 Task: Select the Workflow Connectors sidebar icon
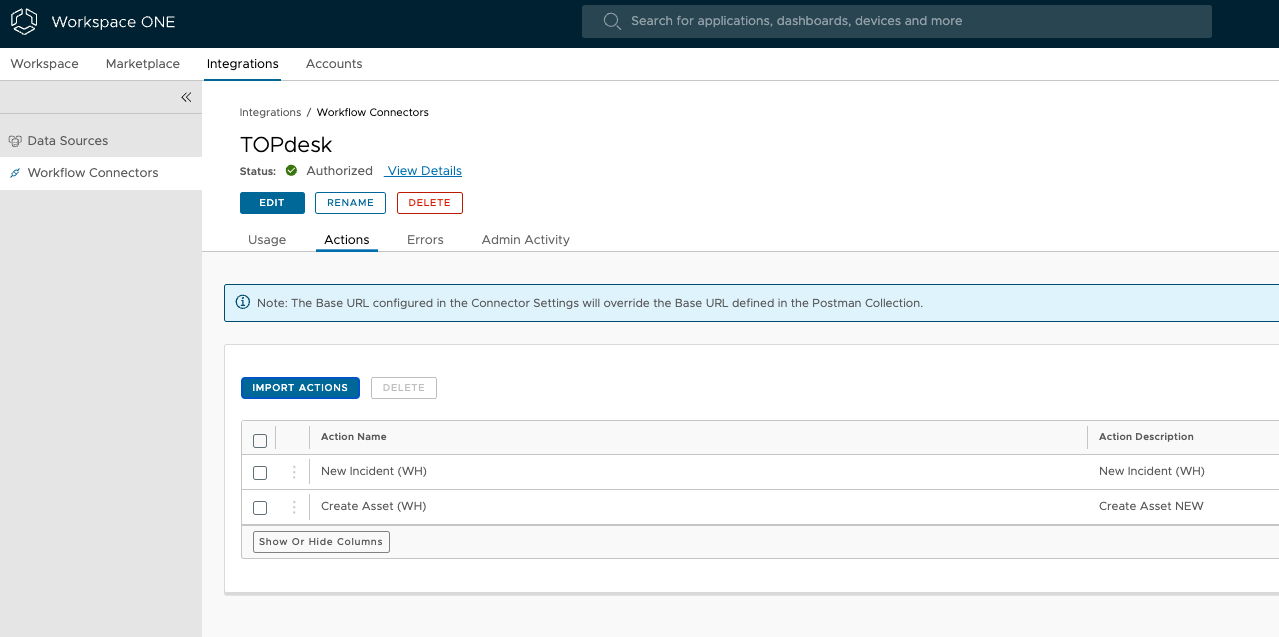tap(13, 172)
